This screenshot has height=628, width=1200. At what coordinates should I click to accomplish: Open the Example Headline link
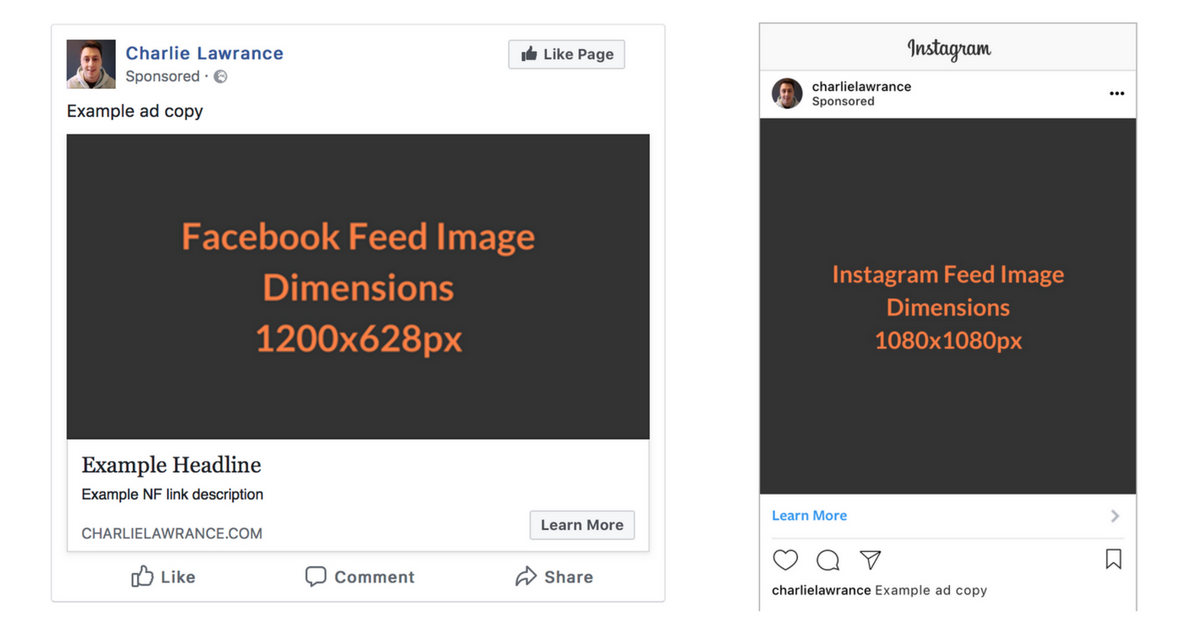(171, 465)
